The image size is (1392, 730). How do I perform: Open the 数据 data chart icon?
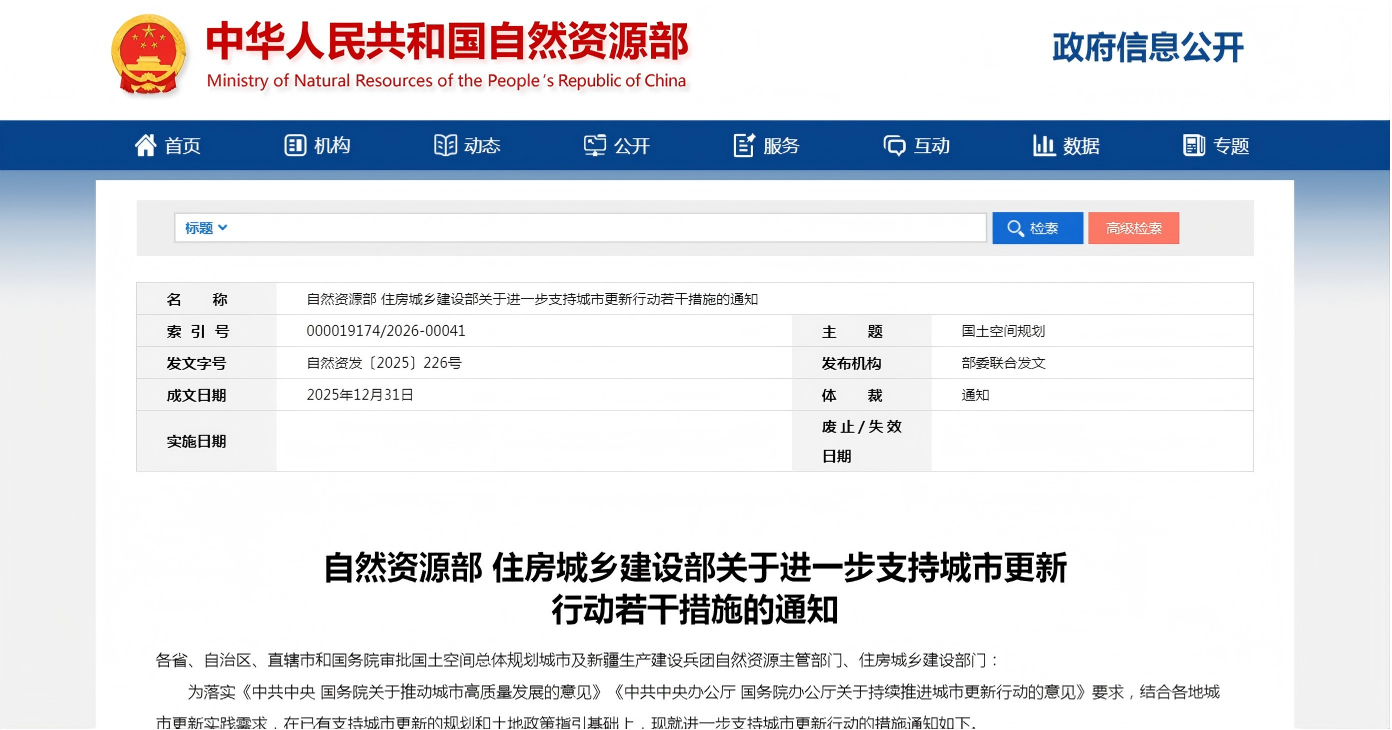pyautogui.click(x=1043, y=144)
